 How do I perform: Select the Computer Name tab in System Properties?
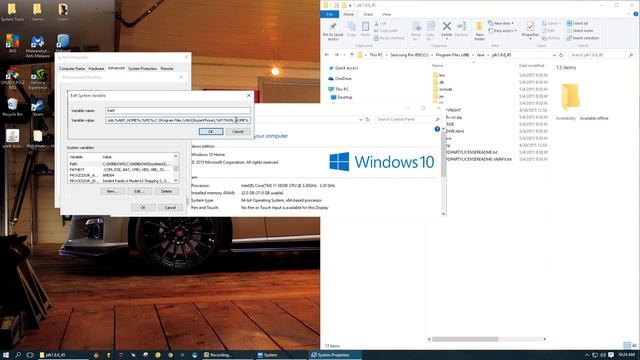click(72, 69)
